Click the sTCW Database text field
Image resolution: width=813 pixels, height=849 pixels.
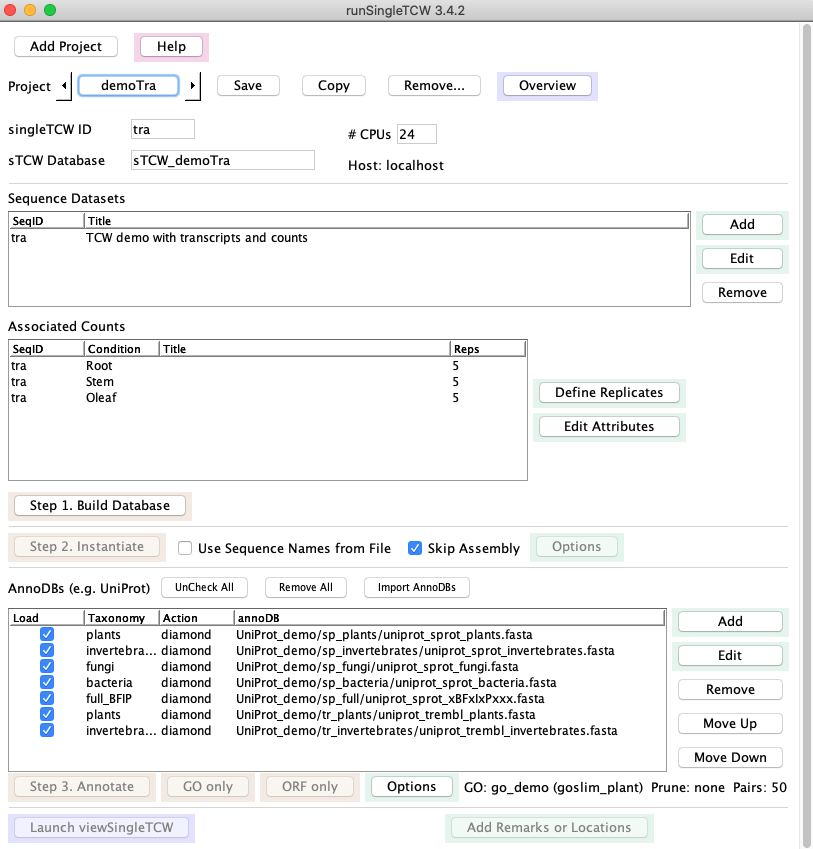222,160
